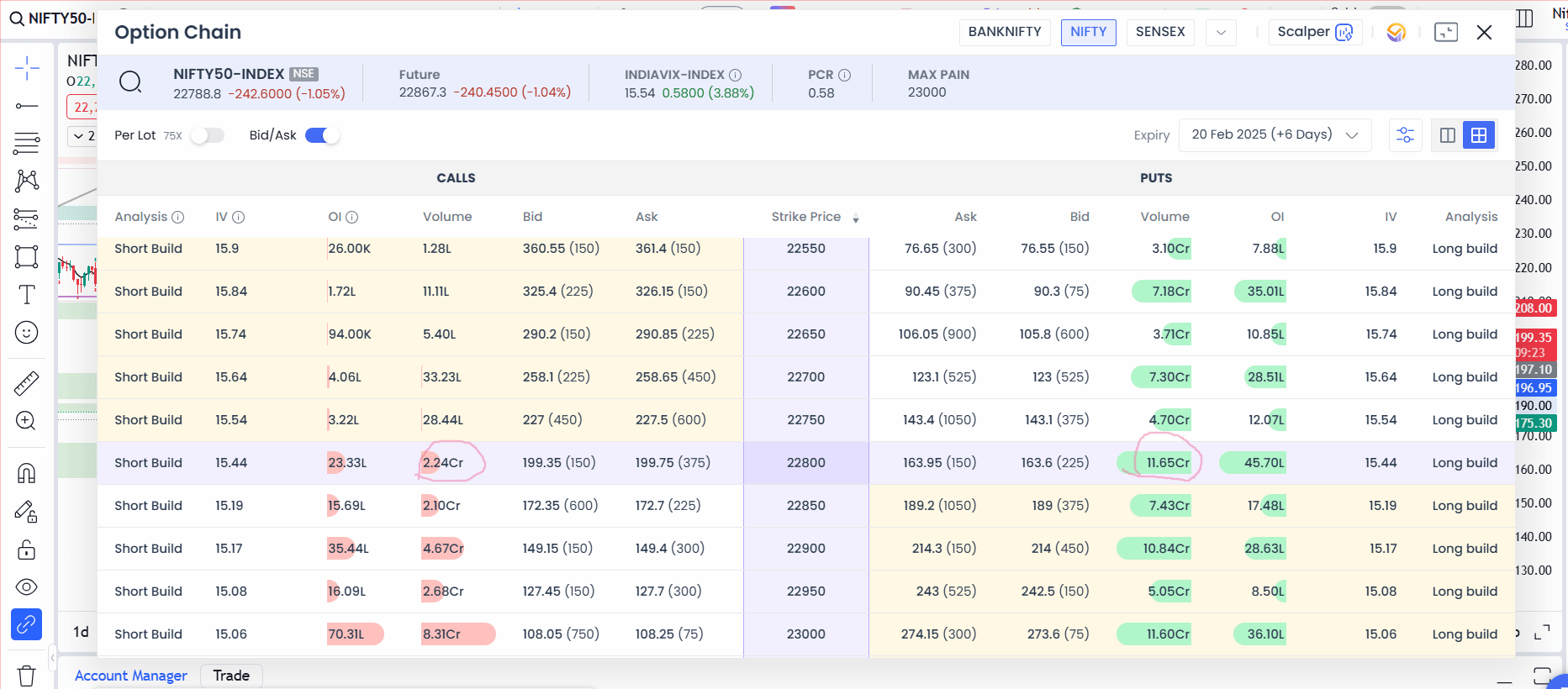
Task: Open the Trade tab
Action: click(231, 676)
